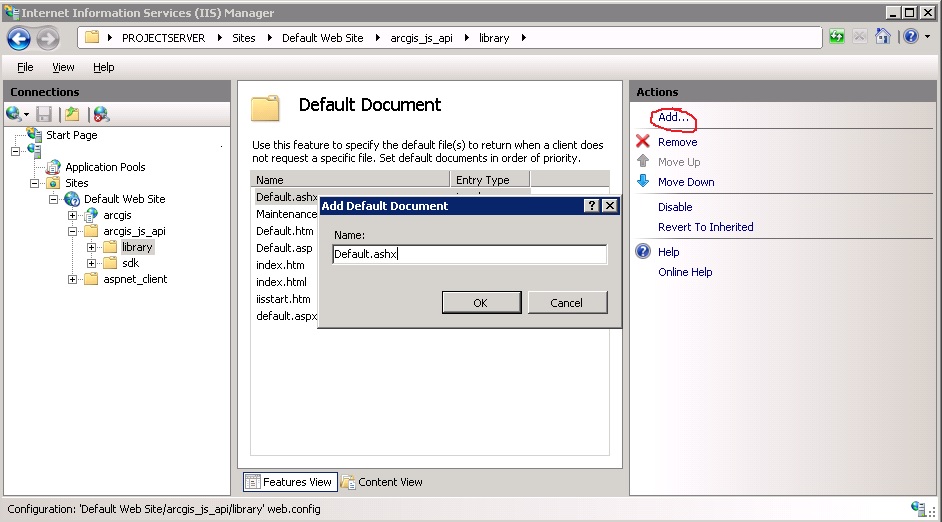Click Cancel in Add Default Document dialog
Viewport: 942px width, 522px height.
click(x=567, y=303)
